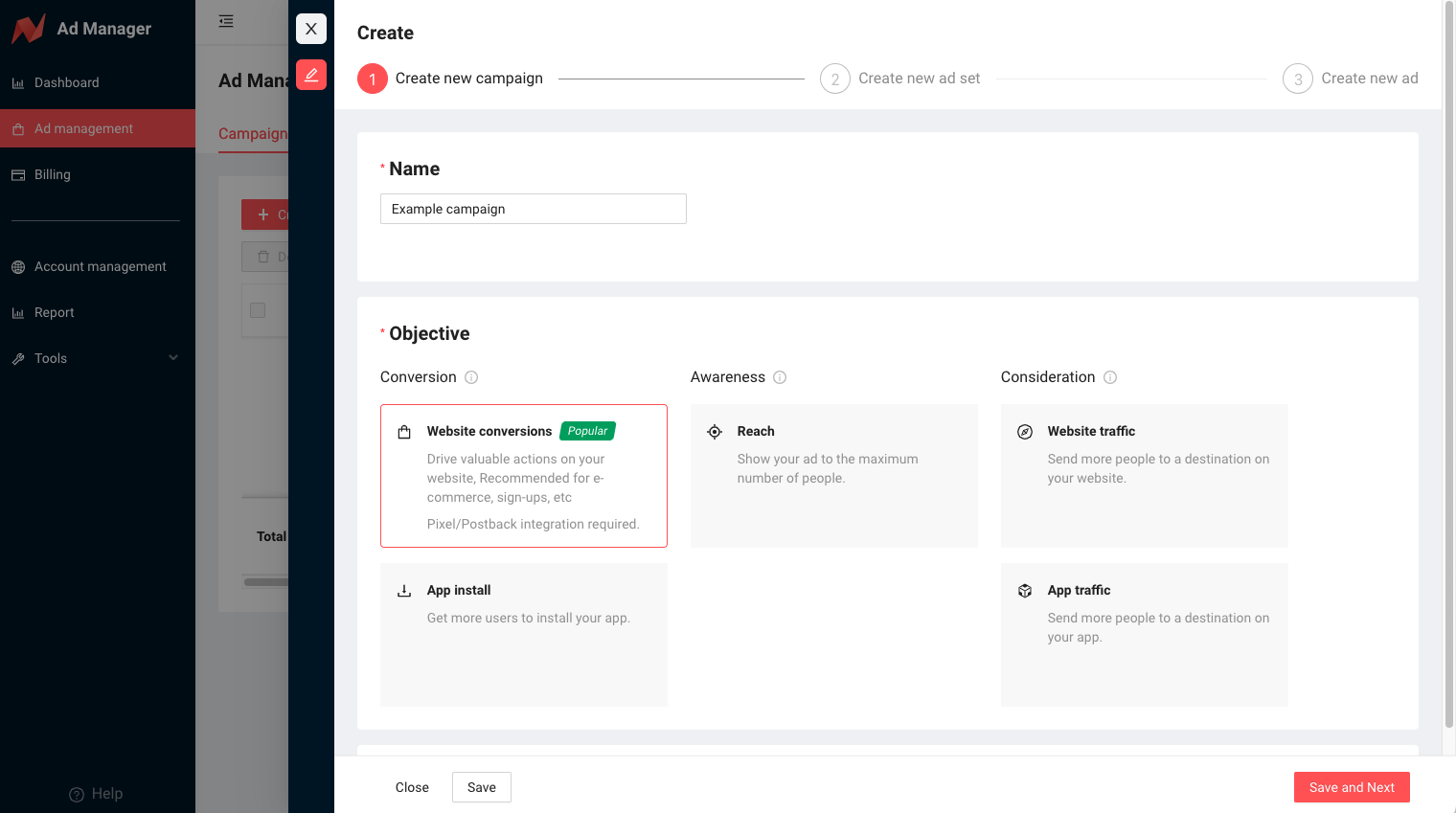Click the App traffic cube icon

coord(1025,591)
